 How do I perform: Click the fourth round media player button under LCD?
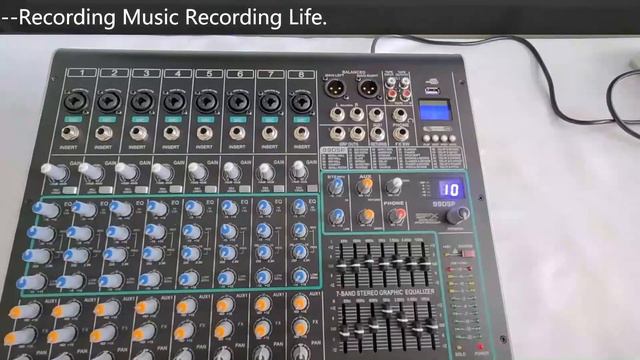(x=452, y=138)
